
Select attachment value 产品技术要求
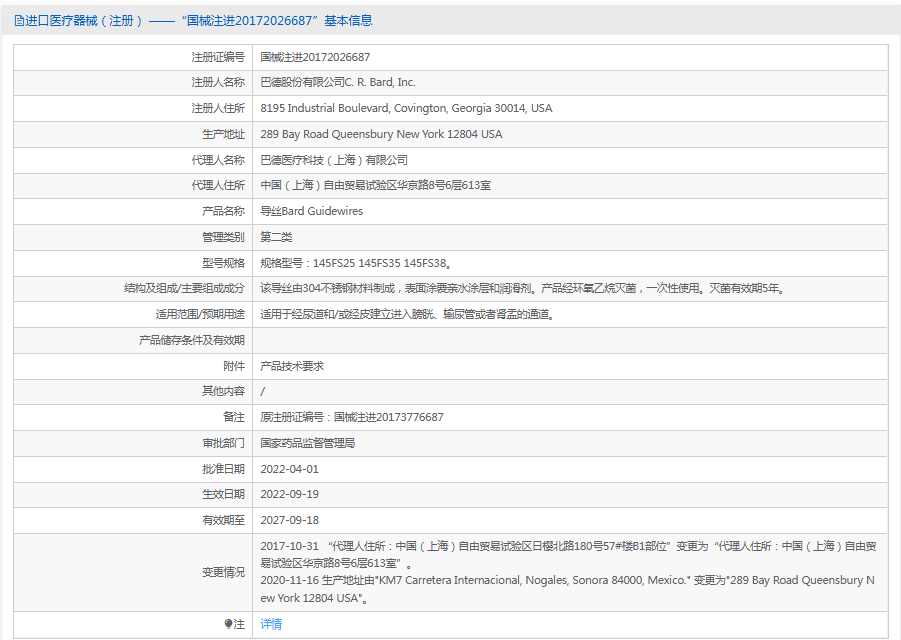[292, 366]
